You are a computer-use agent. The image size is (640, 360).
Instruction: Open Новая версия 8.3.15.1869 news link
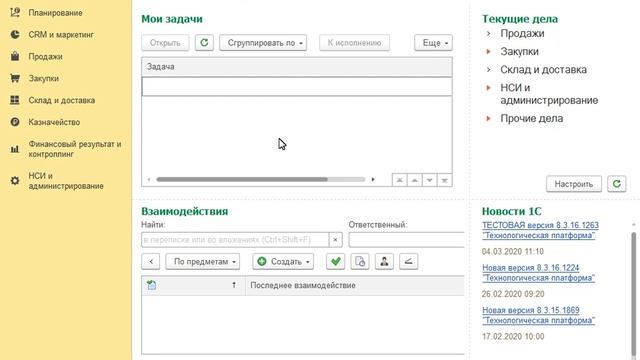coord(538,315)
